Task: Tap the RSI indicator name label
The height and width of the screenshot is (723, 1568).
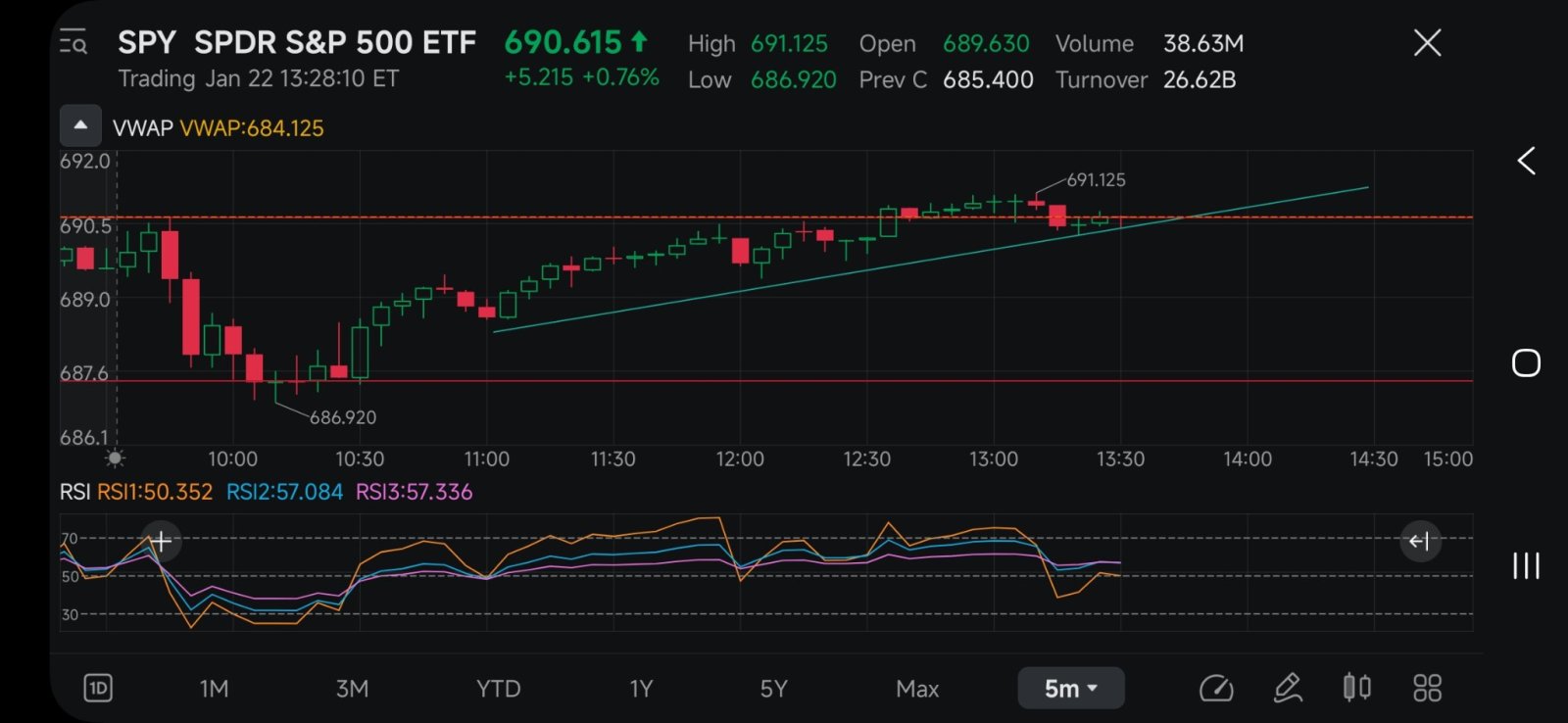Action: point(74,492)
